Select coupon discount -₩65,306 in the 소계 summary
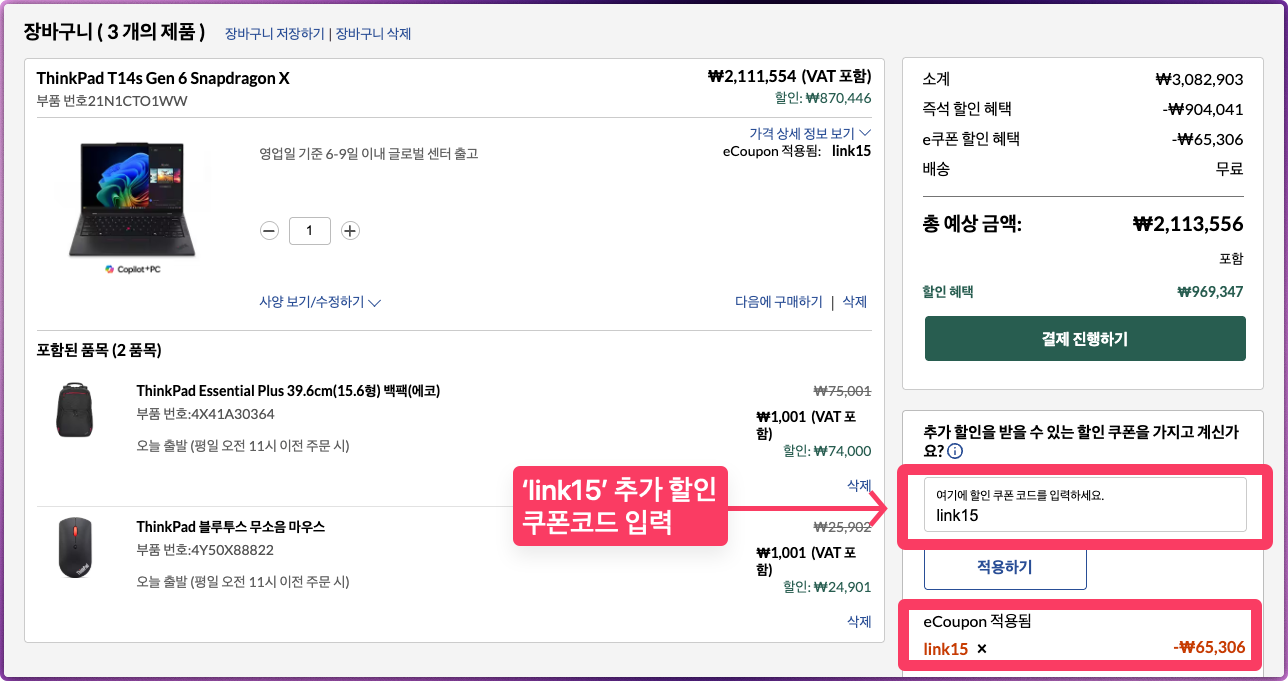Image resolution: width=1288 pixels, height=681 pixels. [x=1208, y=140]
